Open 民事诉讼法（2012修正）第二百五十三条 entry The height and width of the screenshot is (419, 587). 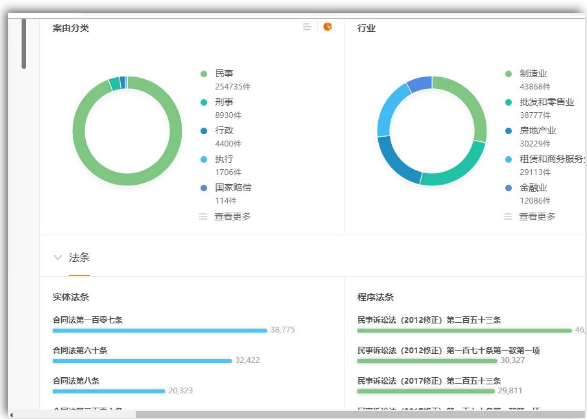point(429,320)
